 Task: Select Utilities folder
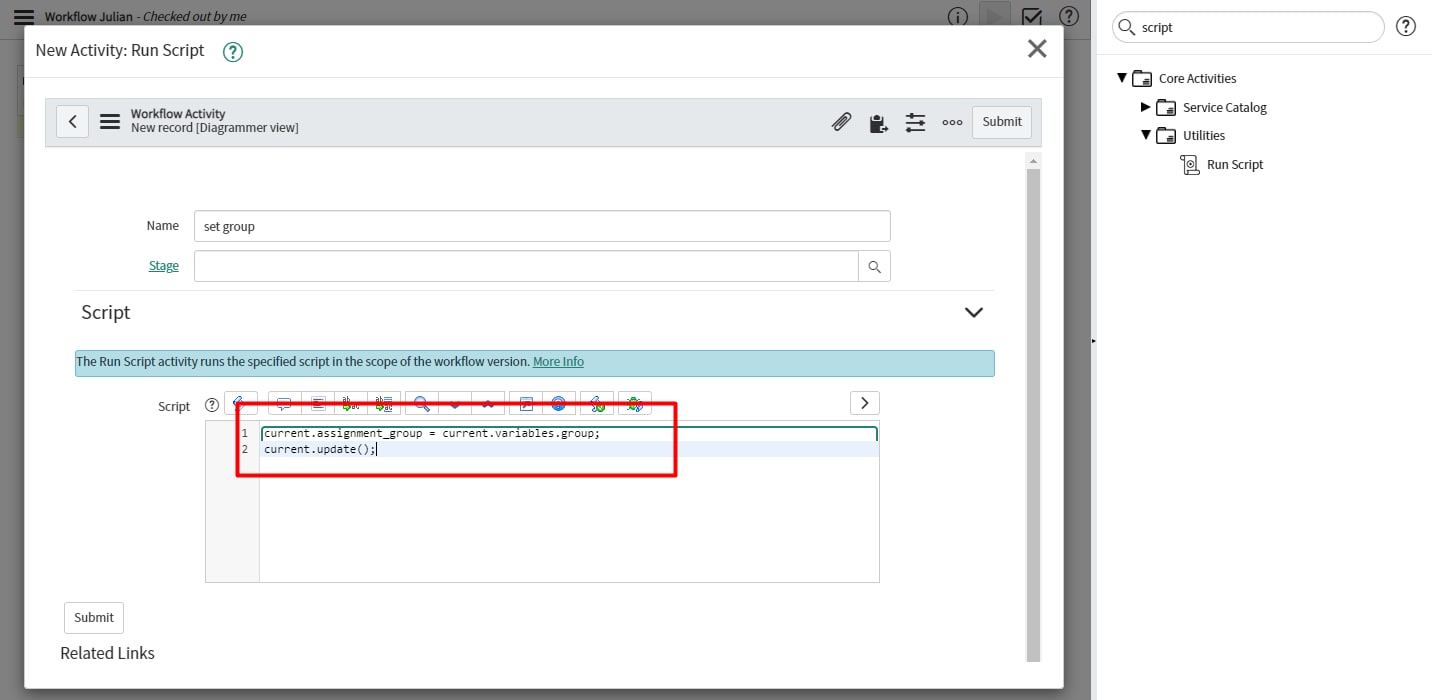[x=1191, y=136]
